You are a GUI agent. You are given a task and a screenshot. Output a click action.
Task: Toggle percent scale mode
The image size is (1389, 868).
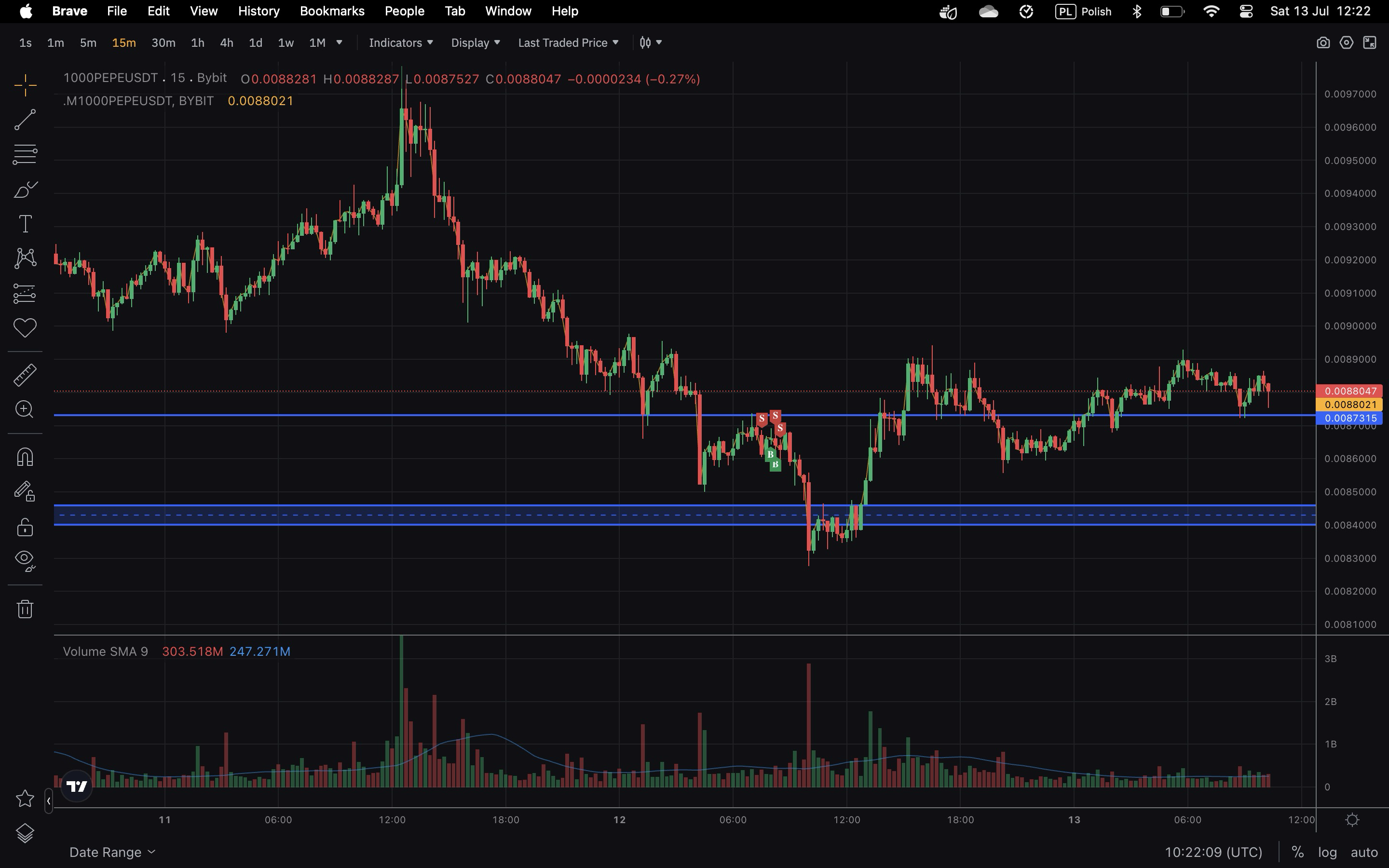1298,852
